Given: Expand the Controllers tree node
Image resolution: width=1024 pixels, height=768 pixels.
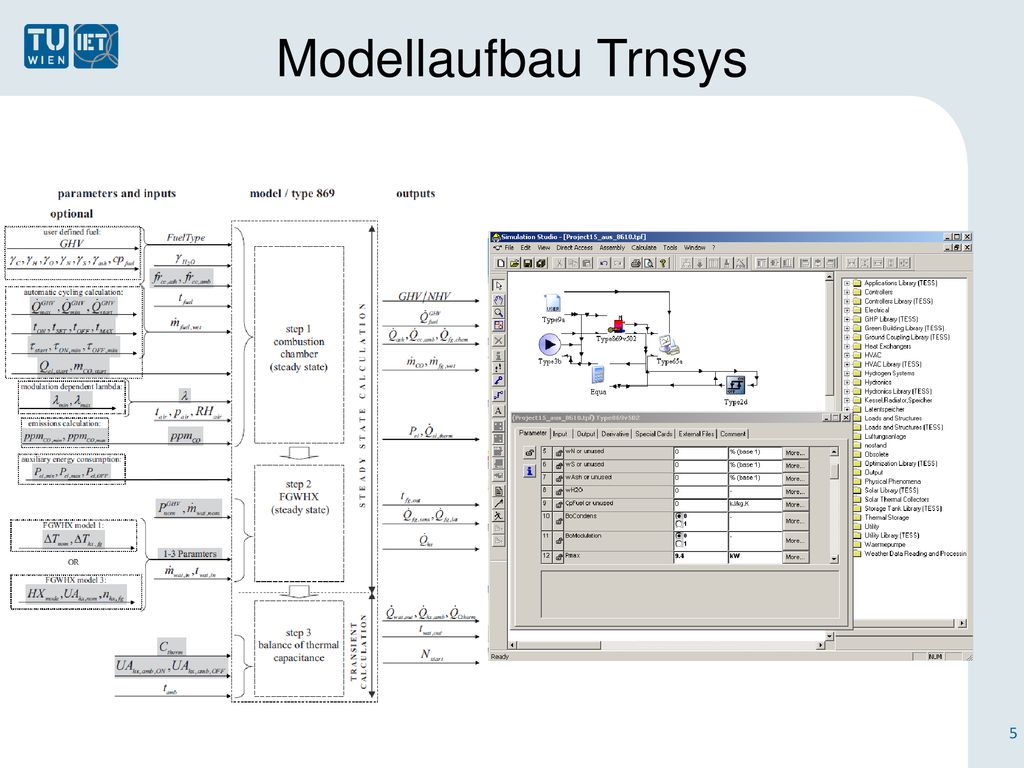Looking at the screenshot, I should tap(847, 293).
